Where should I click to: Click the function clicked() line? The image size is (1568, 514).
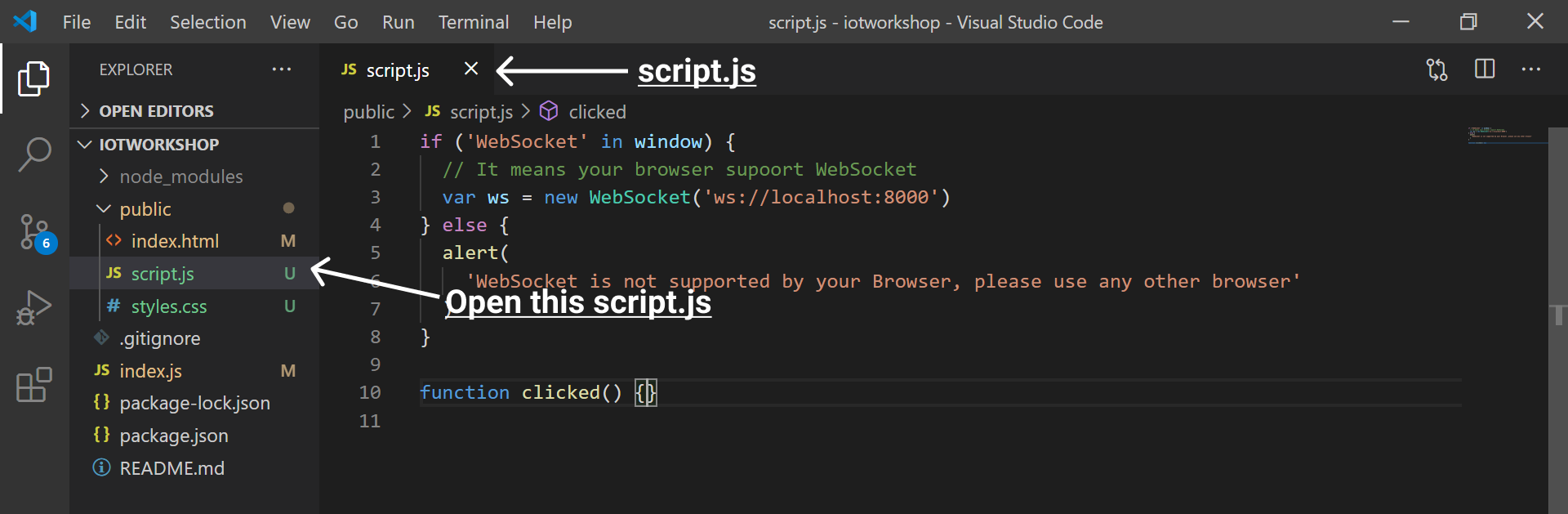[537, 392]
